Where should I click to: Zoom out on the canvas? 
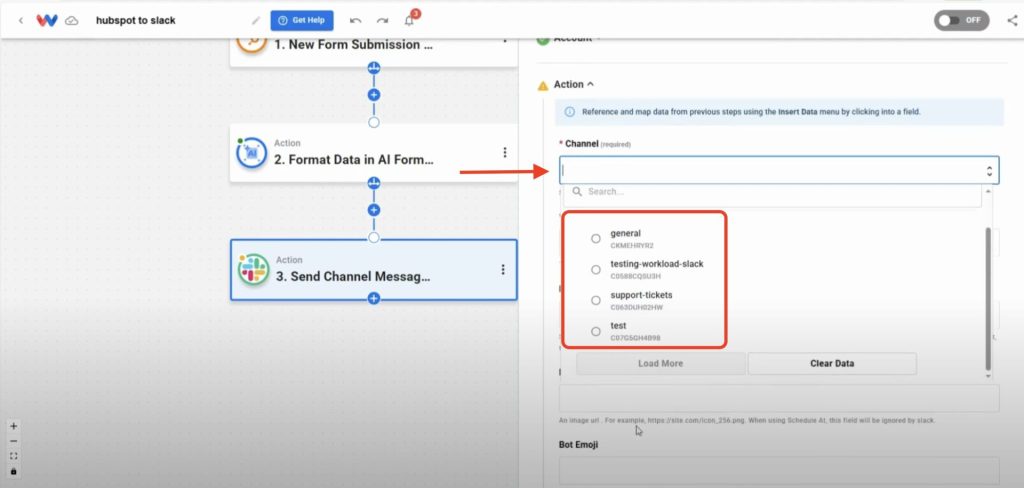14,441
